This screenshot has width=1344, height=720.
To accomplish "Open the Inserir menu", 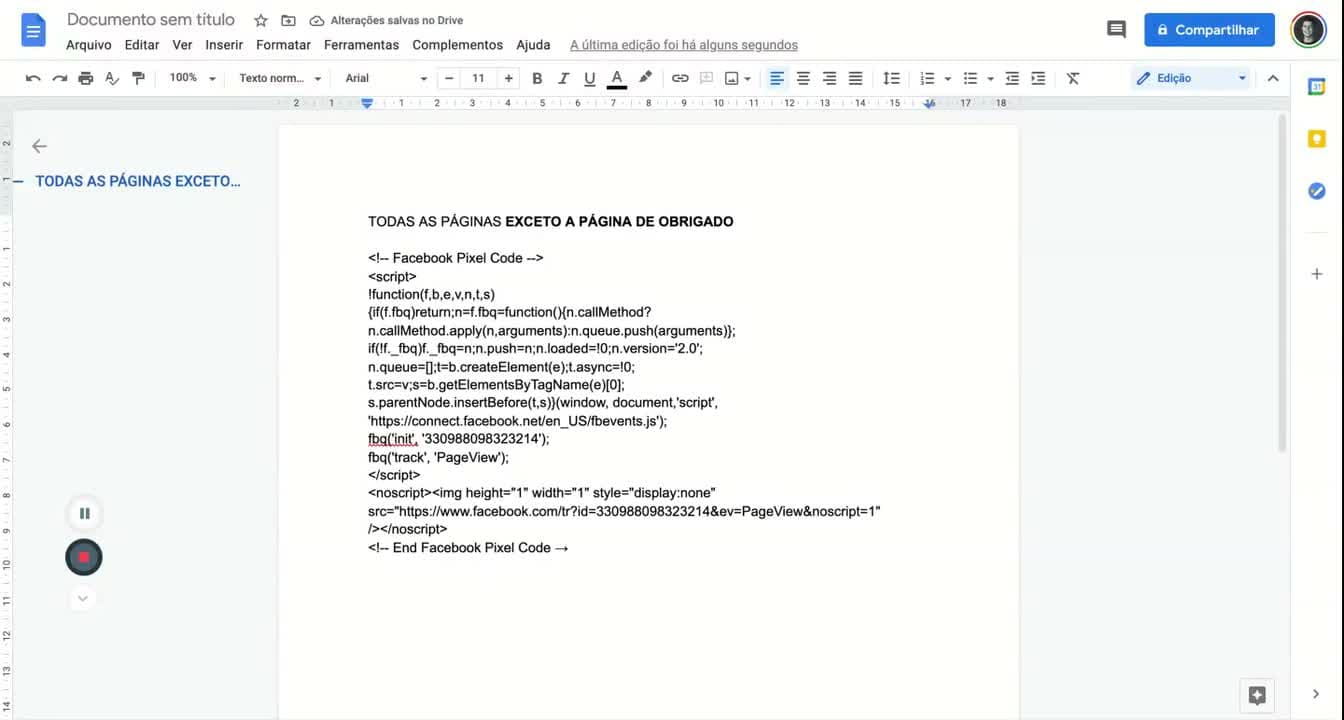I will pos(224,45).
